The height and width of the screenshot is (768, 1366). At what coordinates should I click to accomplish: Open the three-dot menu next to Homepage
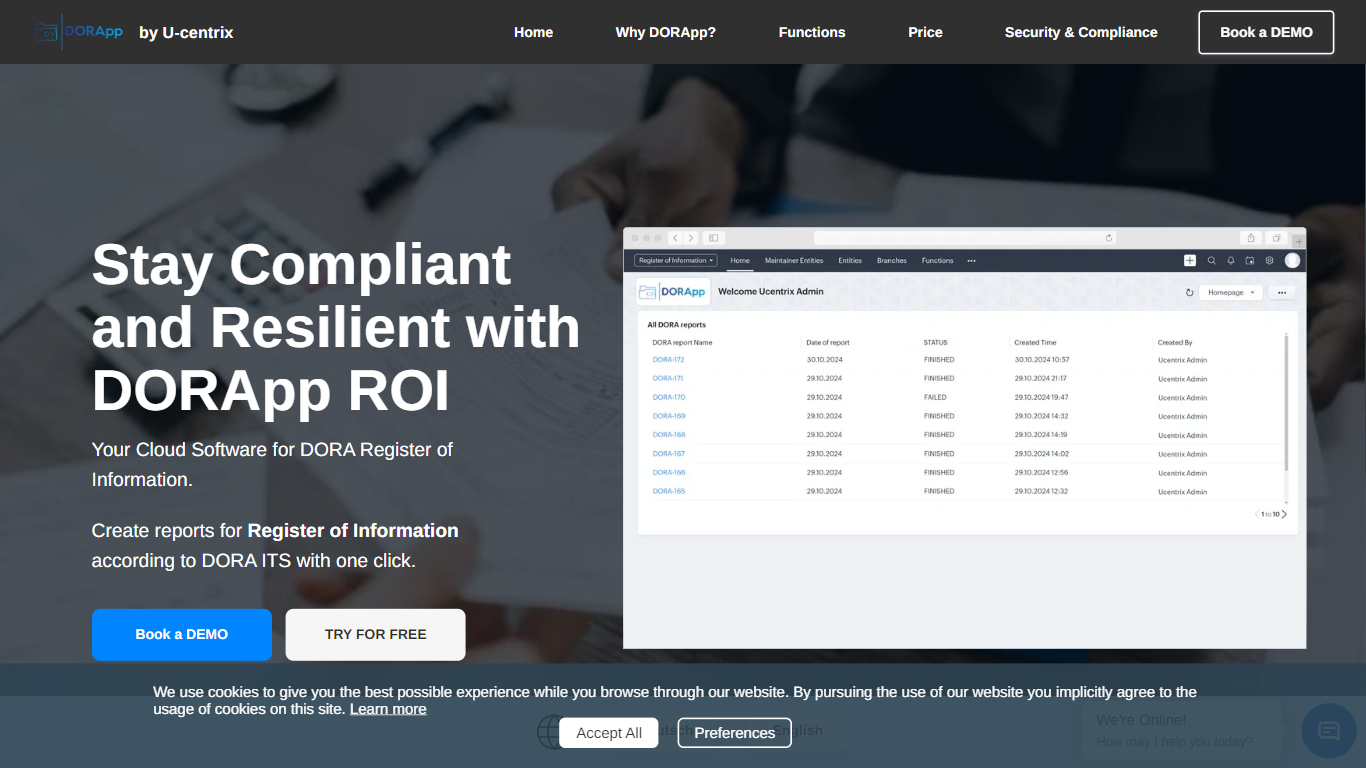1282,293
